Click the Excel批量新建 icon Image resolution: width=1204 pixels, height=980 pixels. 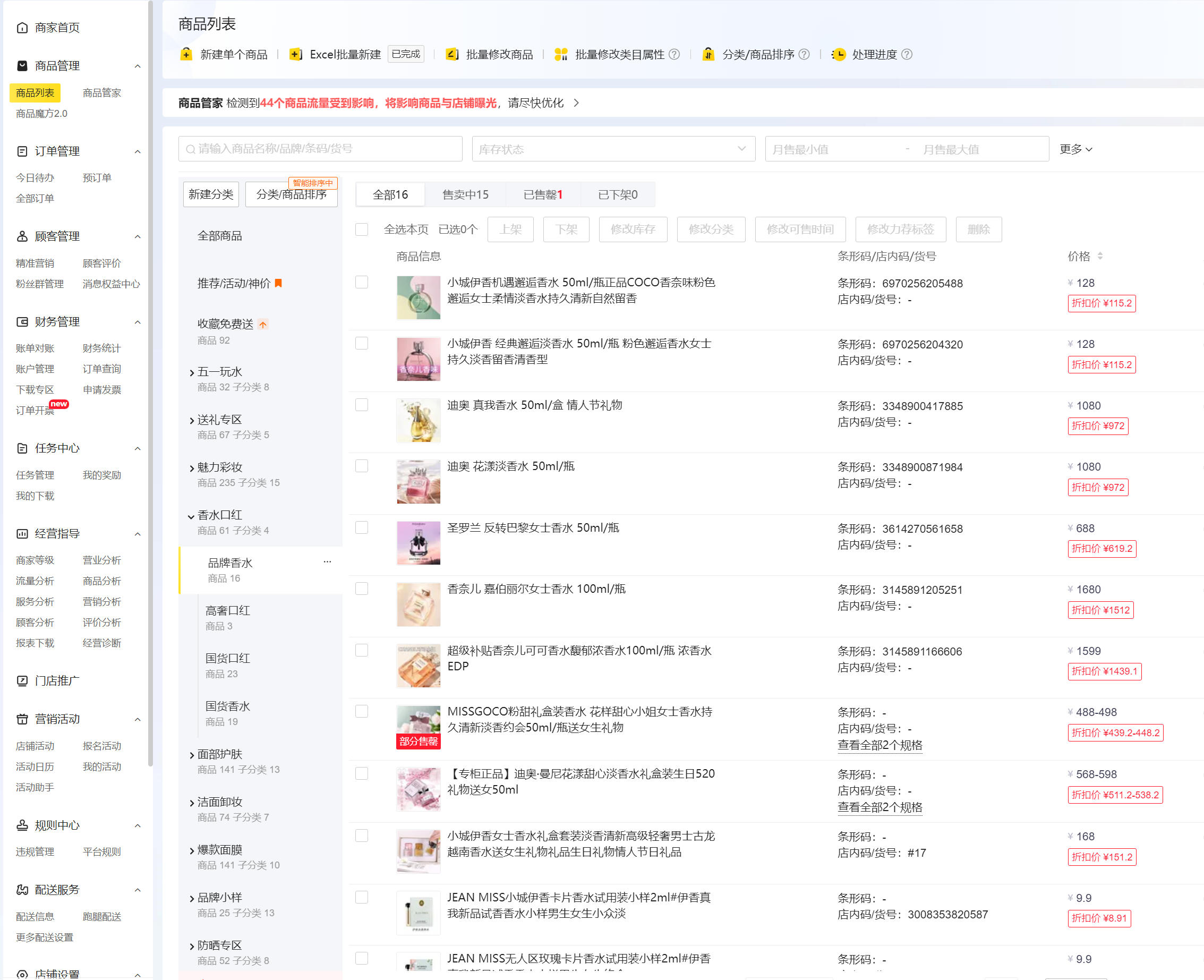pyautogui.click(x=295, y=54)
